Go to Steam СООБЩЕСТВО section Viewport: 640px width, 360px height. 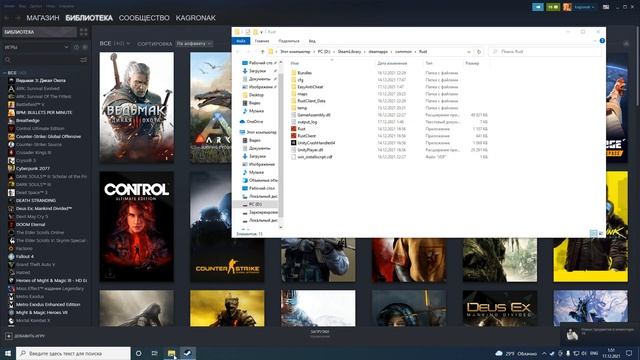coord(144,18)
